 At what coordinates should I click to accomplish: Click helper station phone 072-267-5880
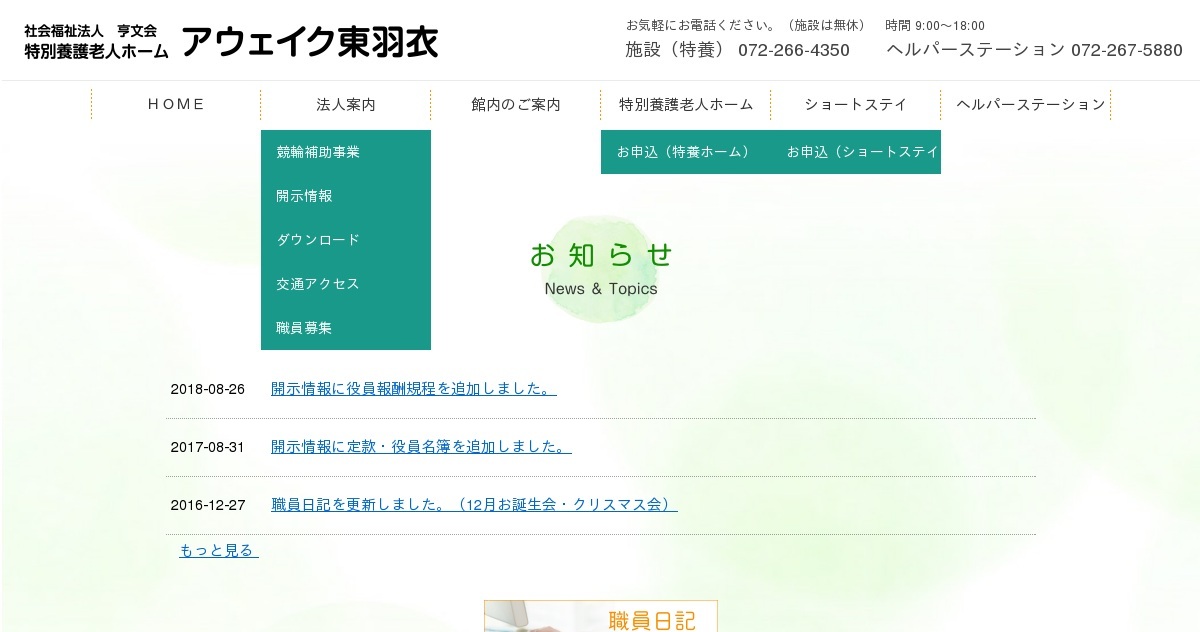point(1127,50)
